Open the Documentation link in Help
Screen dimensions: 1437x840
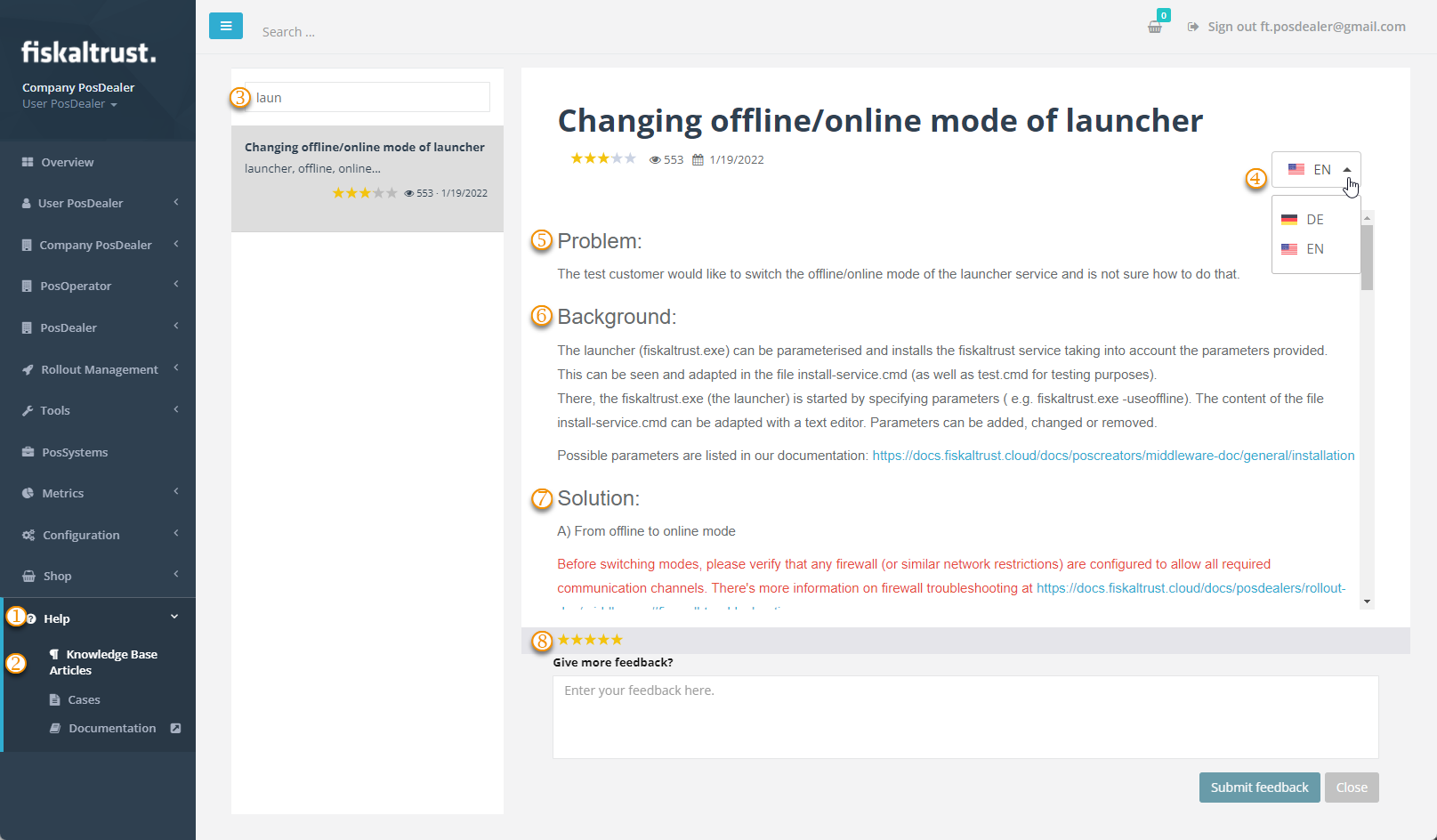click(112, 728)
